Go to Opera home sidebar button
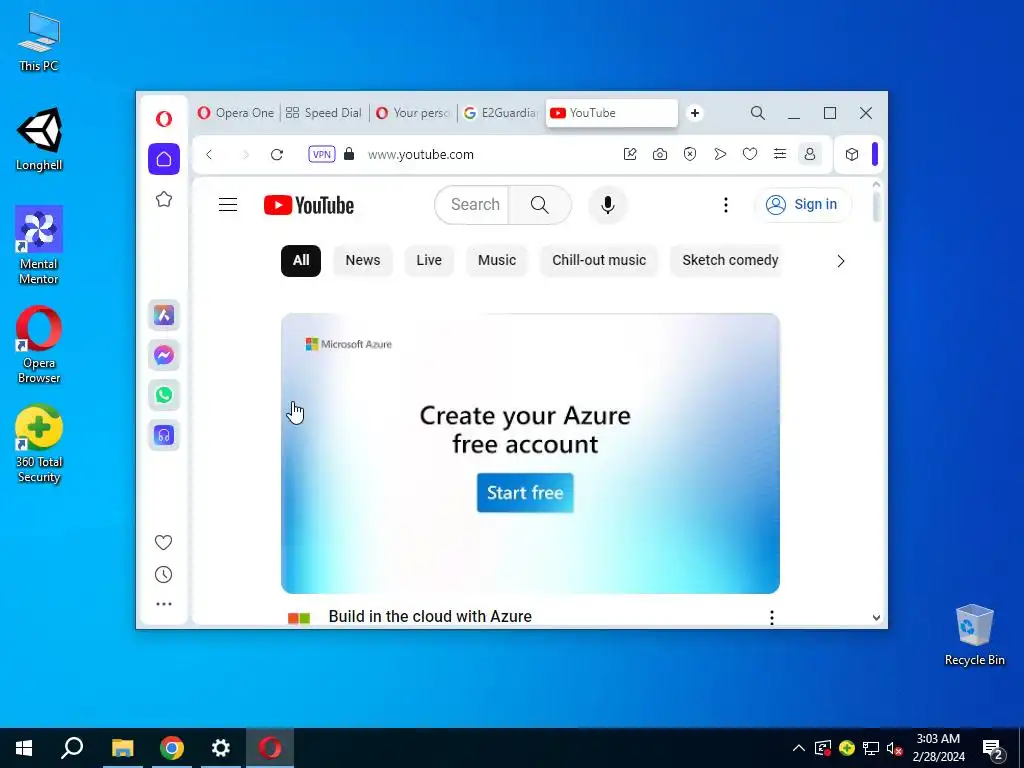Viewport: 1024px width, 768px height. pyautogui.click(x=164, y=159)
